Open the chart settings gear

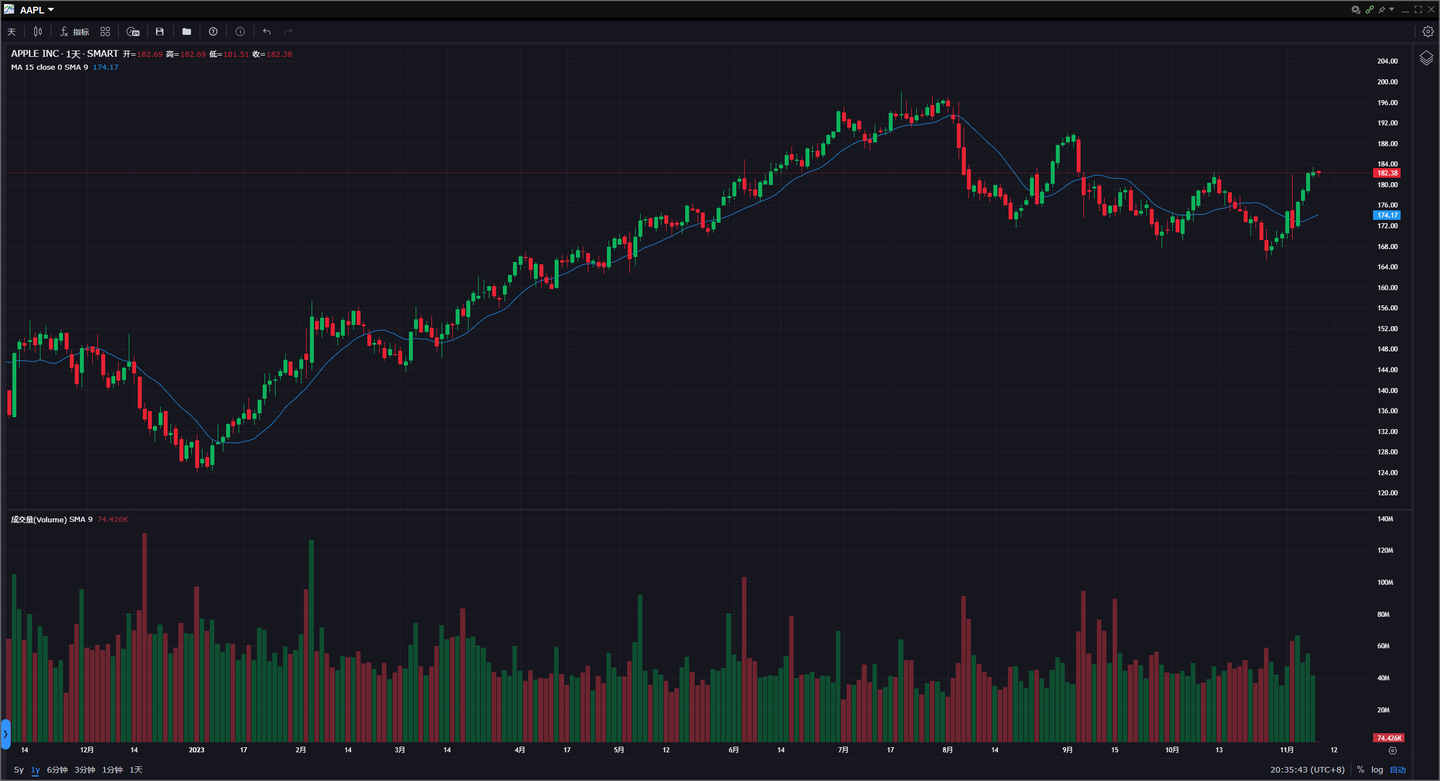[1428, 31]
